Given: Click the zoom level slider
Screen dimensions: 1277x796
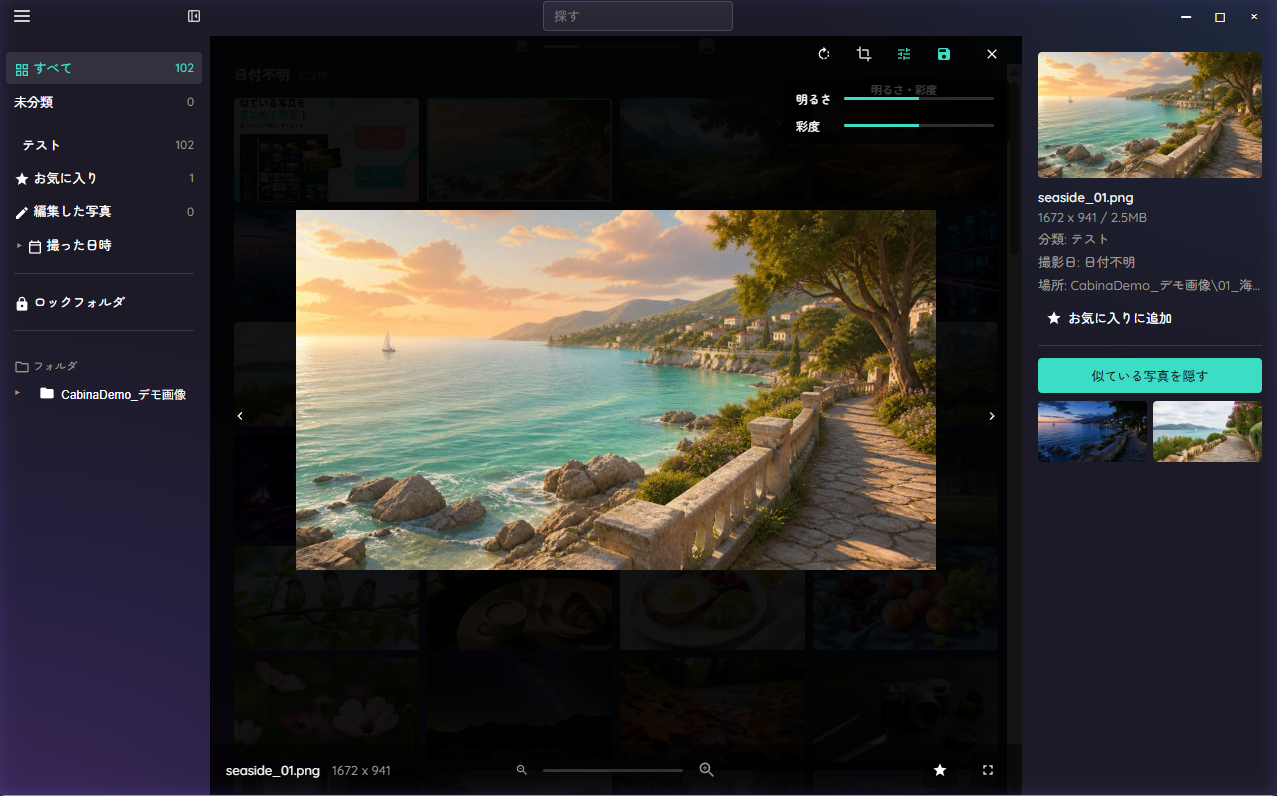Looking at the screenshot, I should [x=613, y=770].
